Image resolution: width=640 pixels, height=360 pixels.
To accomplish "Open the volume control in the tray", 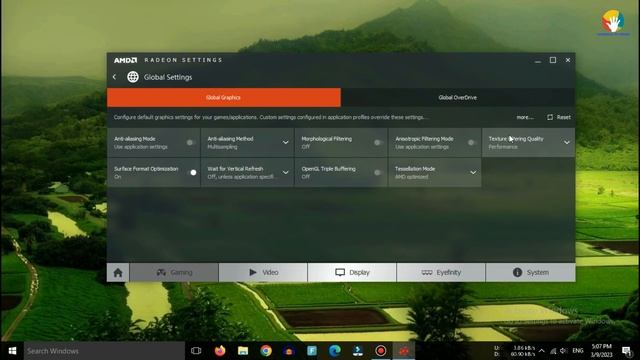I will pyautogui.click(x=564, y=351).
